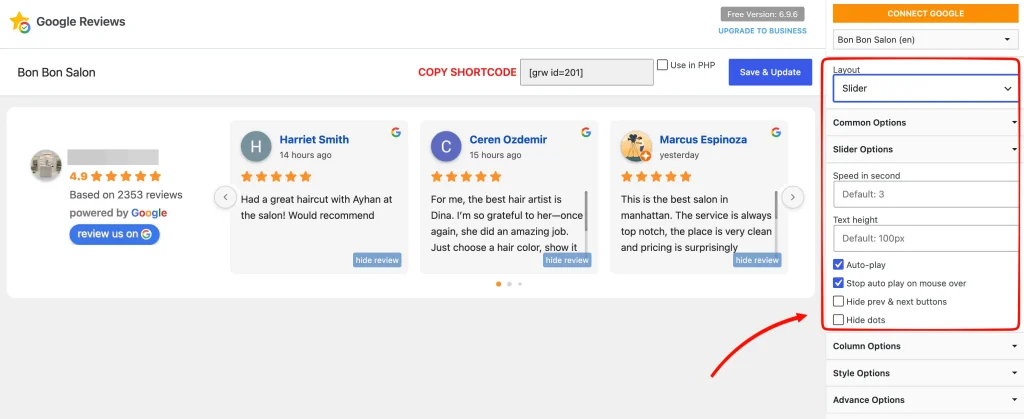Screen dimensions: 1024x419
Task: Open Ceren Ozdemir's profile name link
Action: 508,140
